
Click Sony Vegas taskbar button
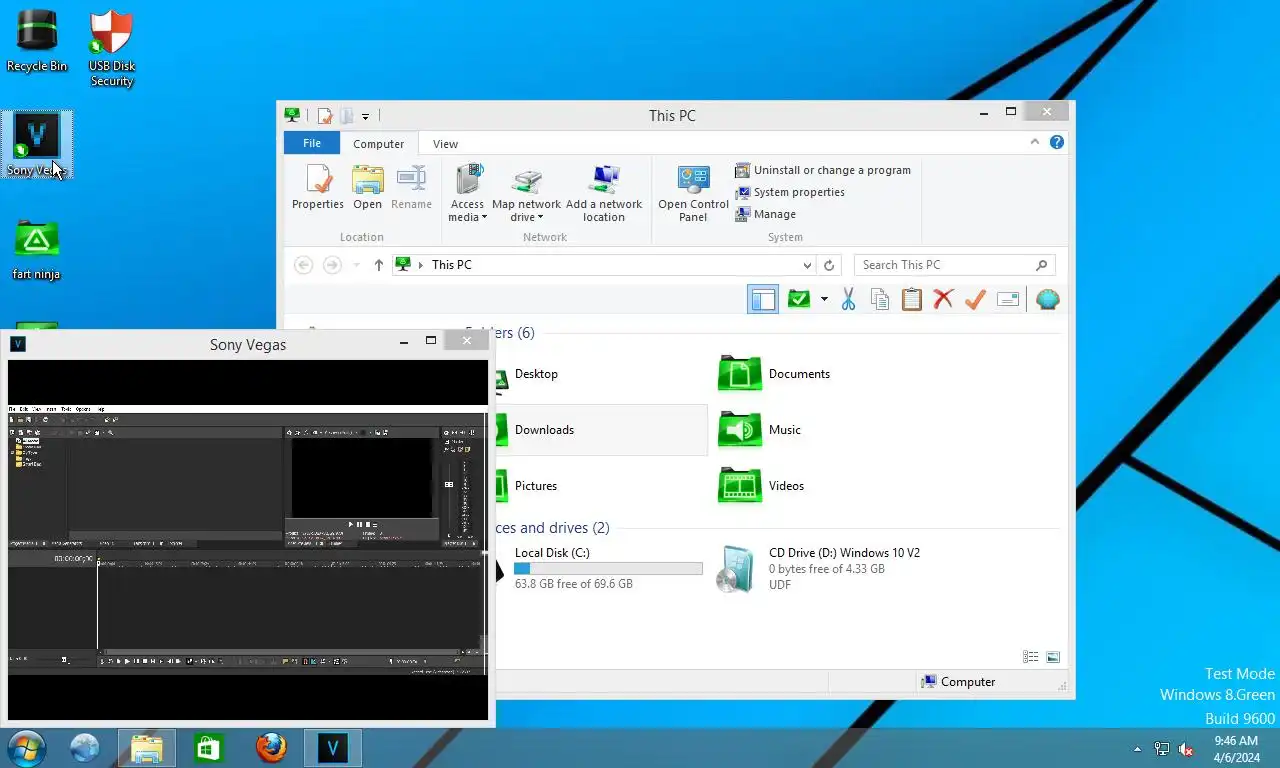click(333, 748)
